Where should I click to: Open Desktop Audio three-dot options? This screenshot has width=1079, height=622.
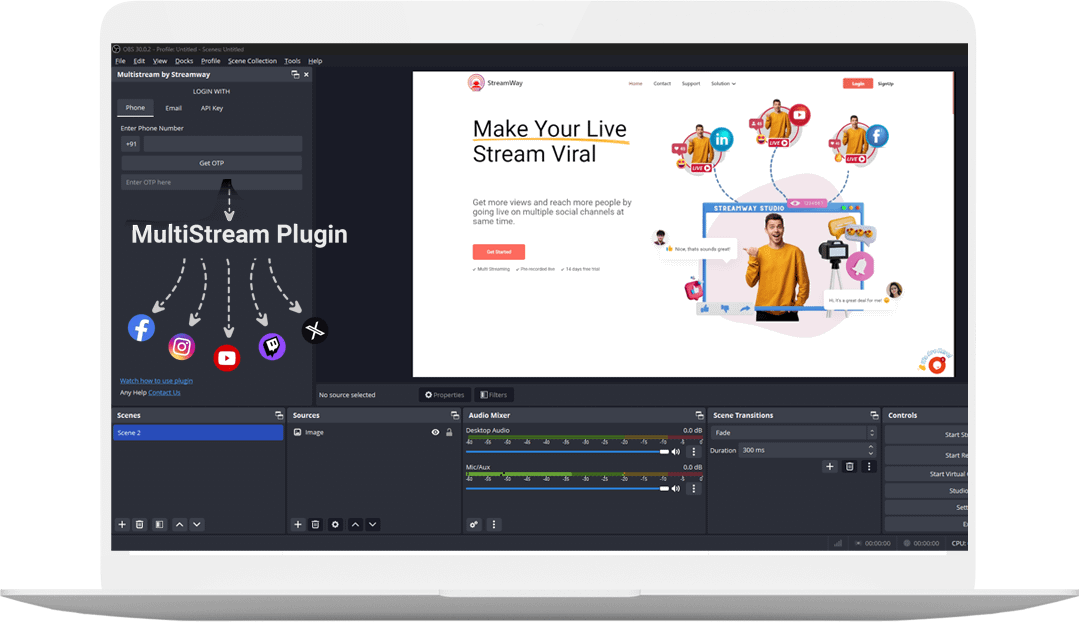694,452
